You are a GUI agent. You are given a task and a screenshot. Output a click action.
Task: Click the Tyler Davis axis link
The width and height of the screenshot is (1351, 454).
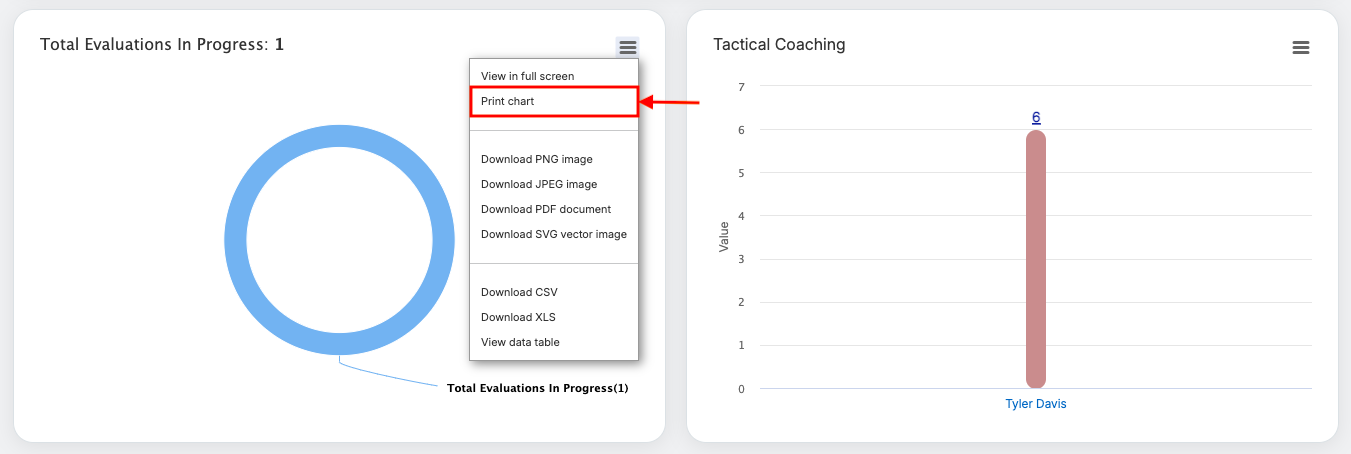point(1036,404)
